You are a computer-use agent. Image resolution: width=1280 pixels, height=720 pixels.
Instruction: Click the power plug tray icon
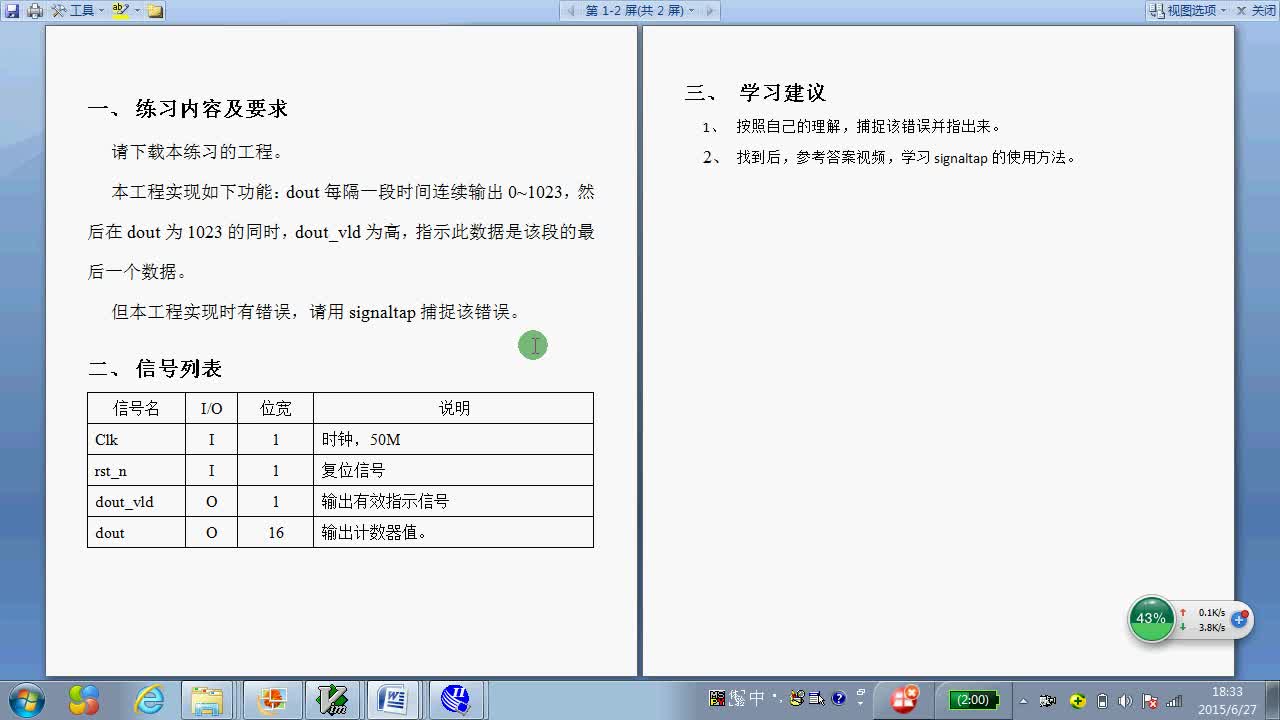pyautogui.click(x=1102, y=700)
